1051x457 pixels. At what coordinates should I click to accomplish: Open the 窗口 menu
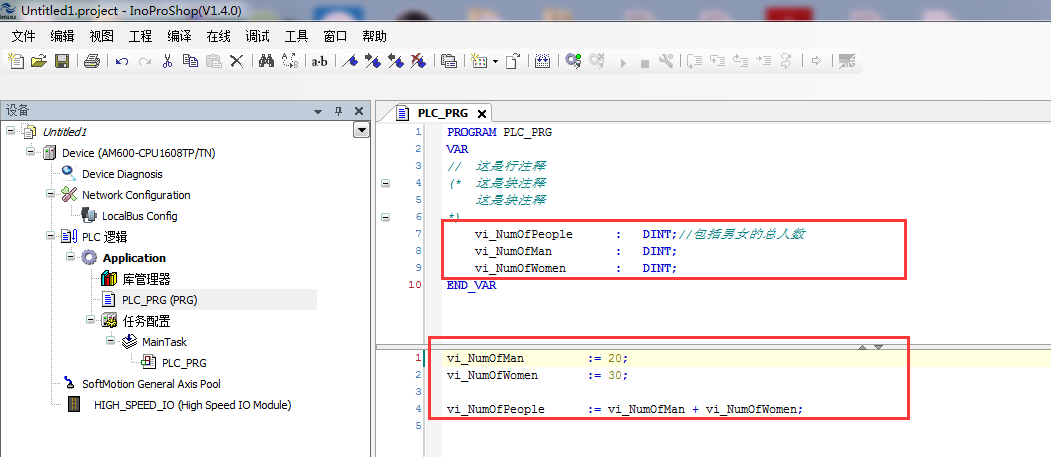(x=335, y=36)
